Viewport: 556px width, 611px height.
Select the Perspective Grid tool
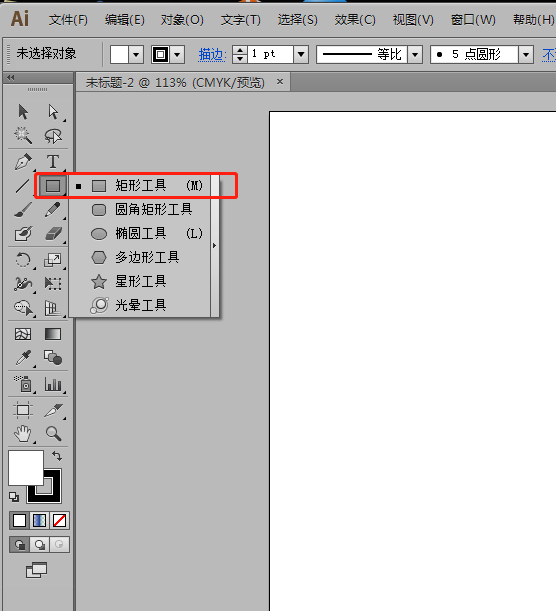(x=52, y=307)
